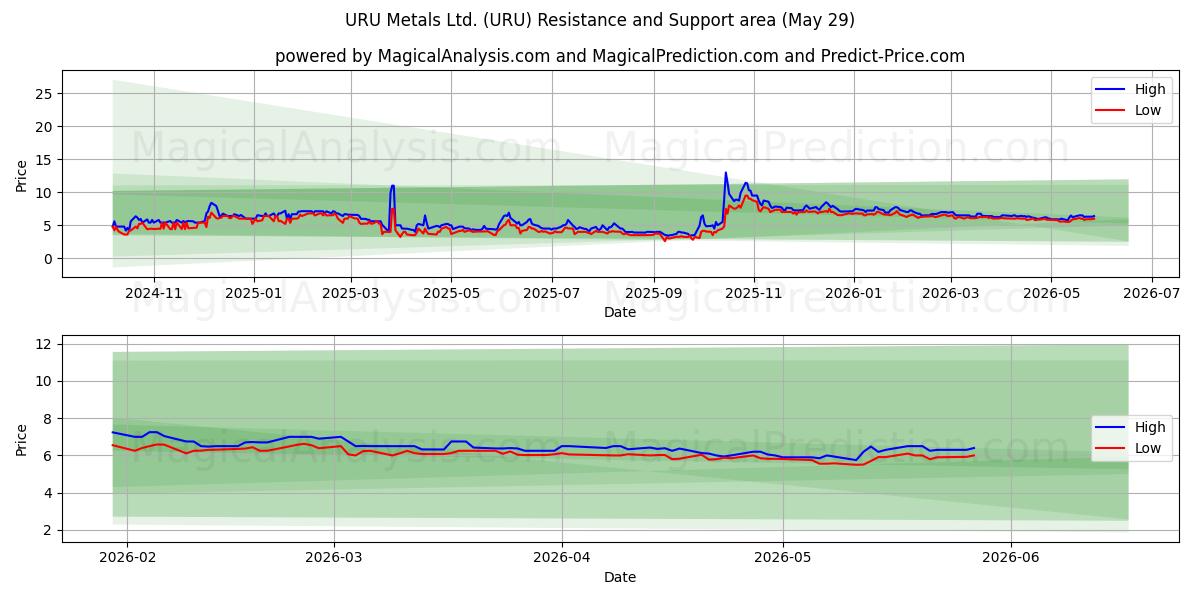Image resolution: width=1200 pixels, height=600 pixels.
Task: Click the '15' price tick on top chart
Action: (x=46, y=160)
